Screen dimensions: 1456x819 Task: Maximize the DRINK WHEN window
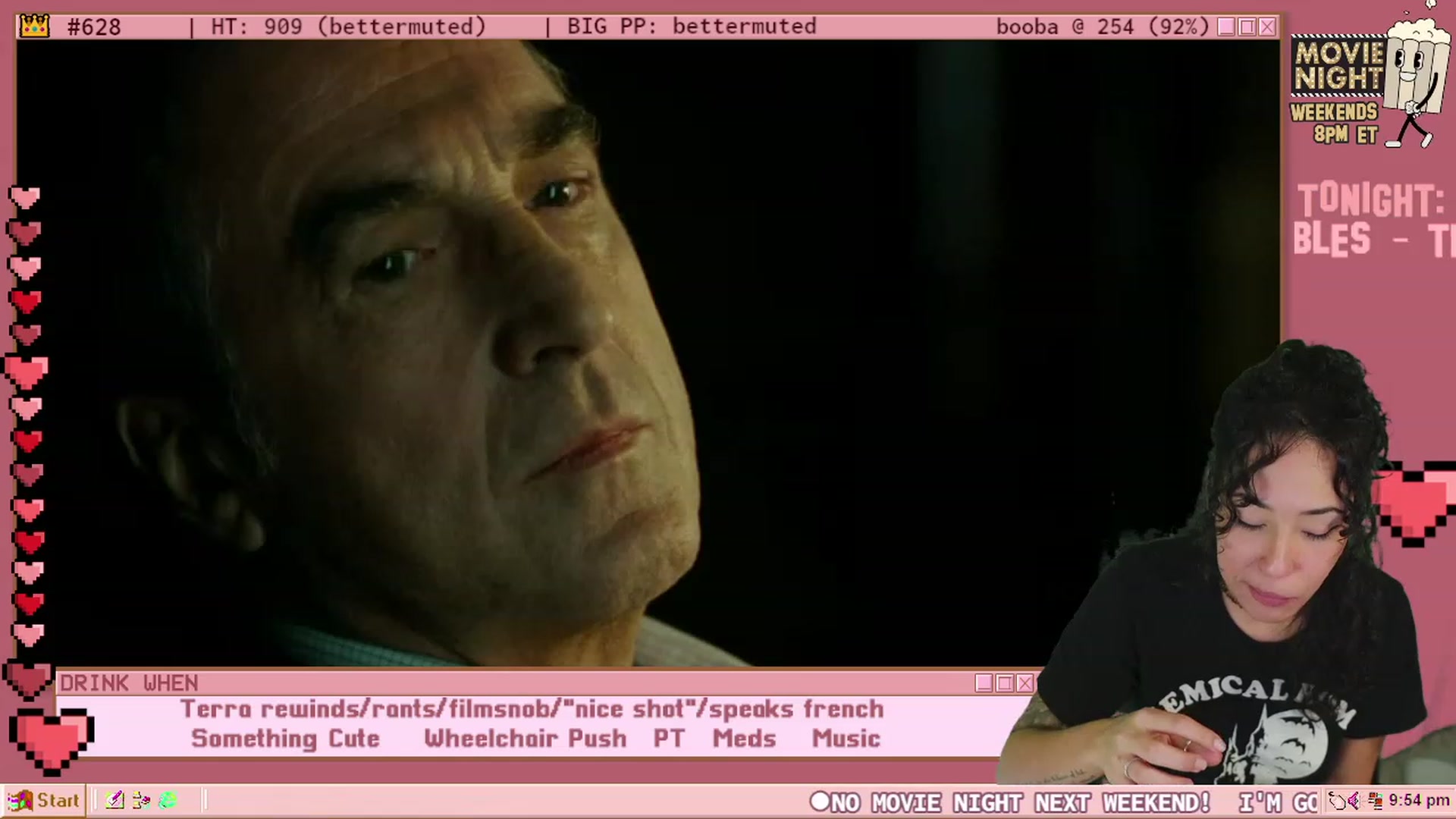(1005, 683)
